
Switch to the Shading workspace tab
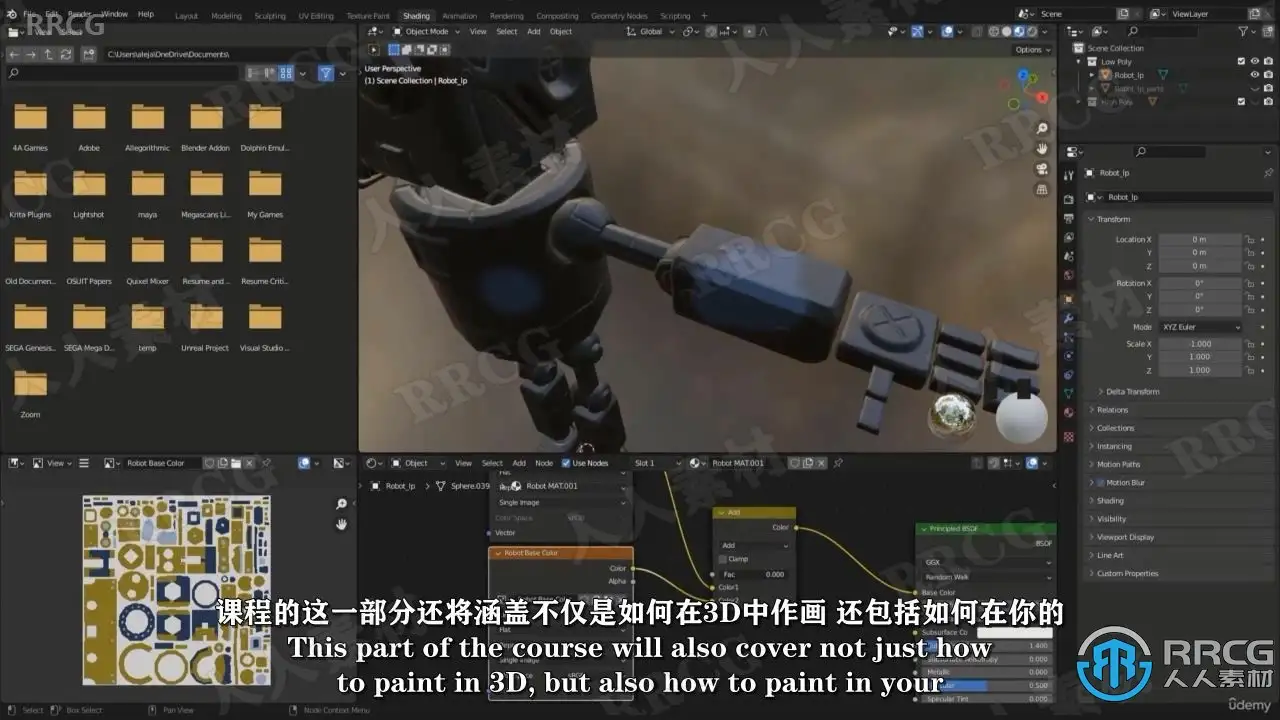tap(416, 16)
